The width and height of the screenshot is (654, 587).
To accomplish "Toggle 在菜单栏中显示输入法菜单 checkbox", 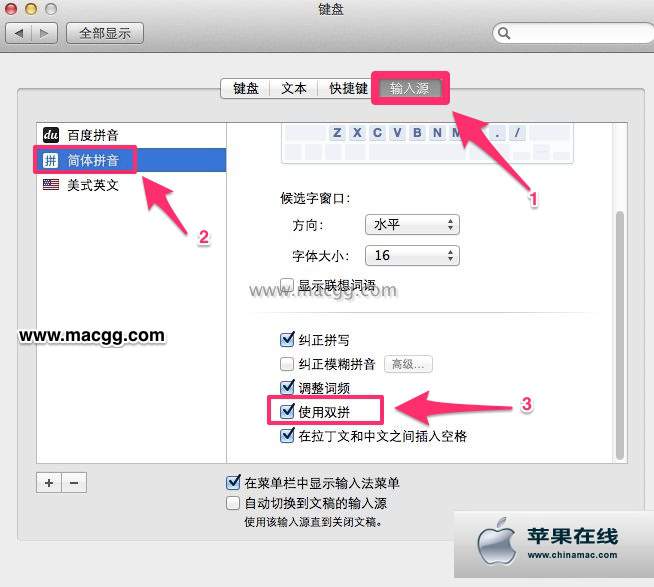I will 233,483.
